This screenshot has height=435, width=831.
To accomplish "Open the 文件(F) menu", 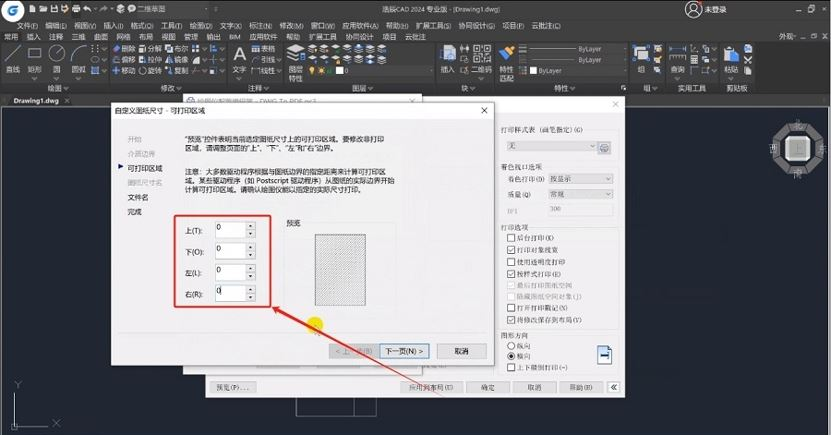I will pyautogui.click(x=27, y=25).
